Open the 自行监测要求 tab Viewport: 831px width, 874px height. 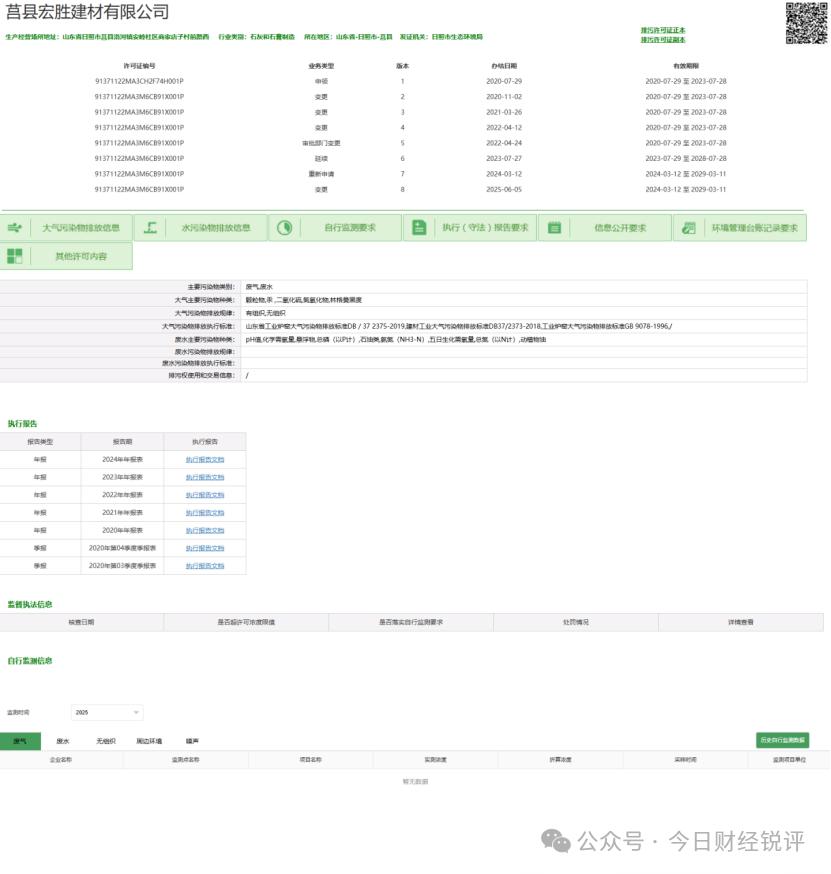tap(336, 227)
